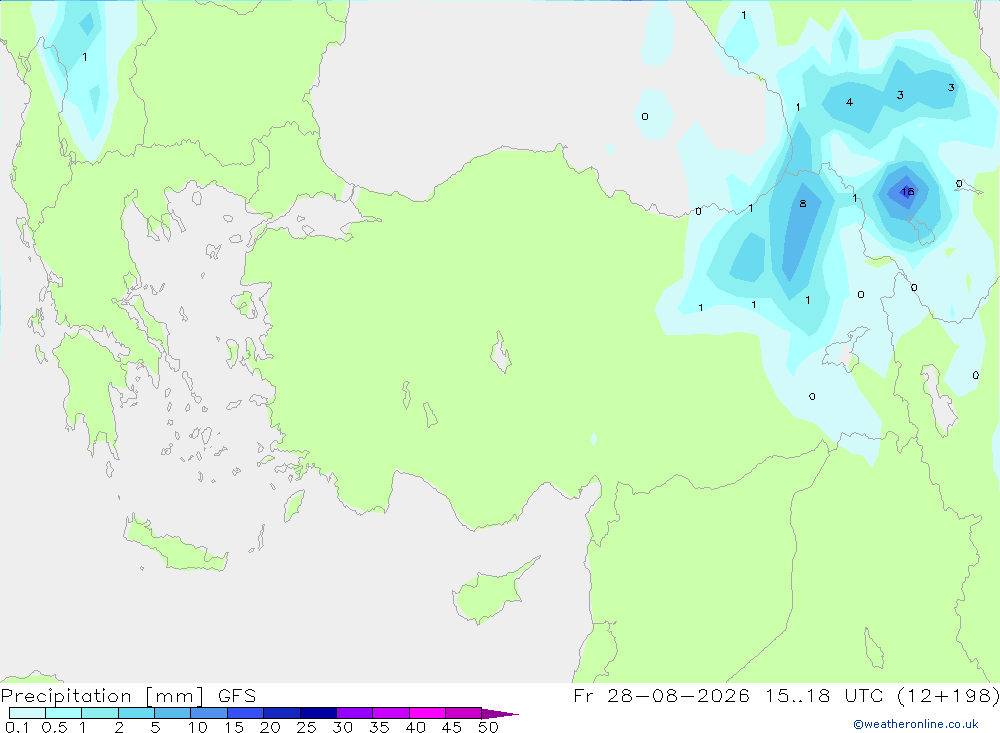Click the 1–2 mm legend color swatch

tap(100, 713)
